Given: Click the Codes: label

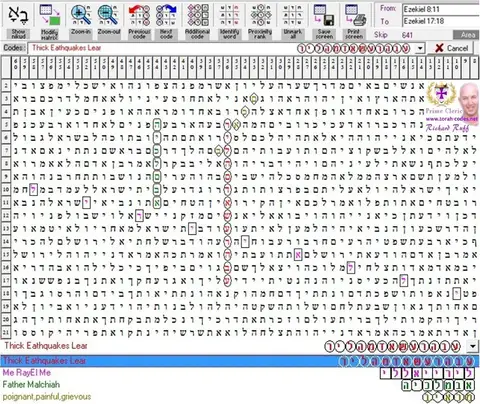Looking at the screenshot, I should (14, 48).
